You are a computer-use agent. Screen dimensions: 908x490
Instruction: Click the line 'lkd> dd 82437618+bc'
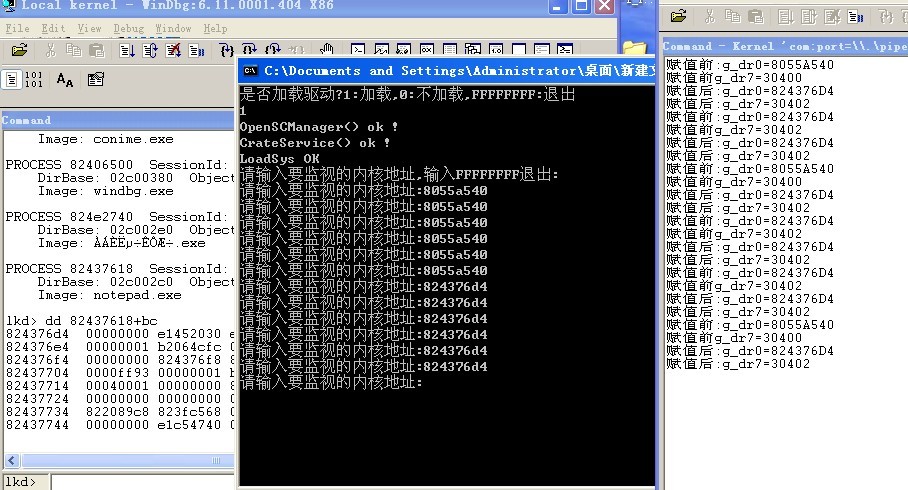tap(82, 321)
